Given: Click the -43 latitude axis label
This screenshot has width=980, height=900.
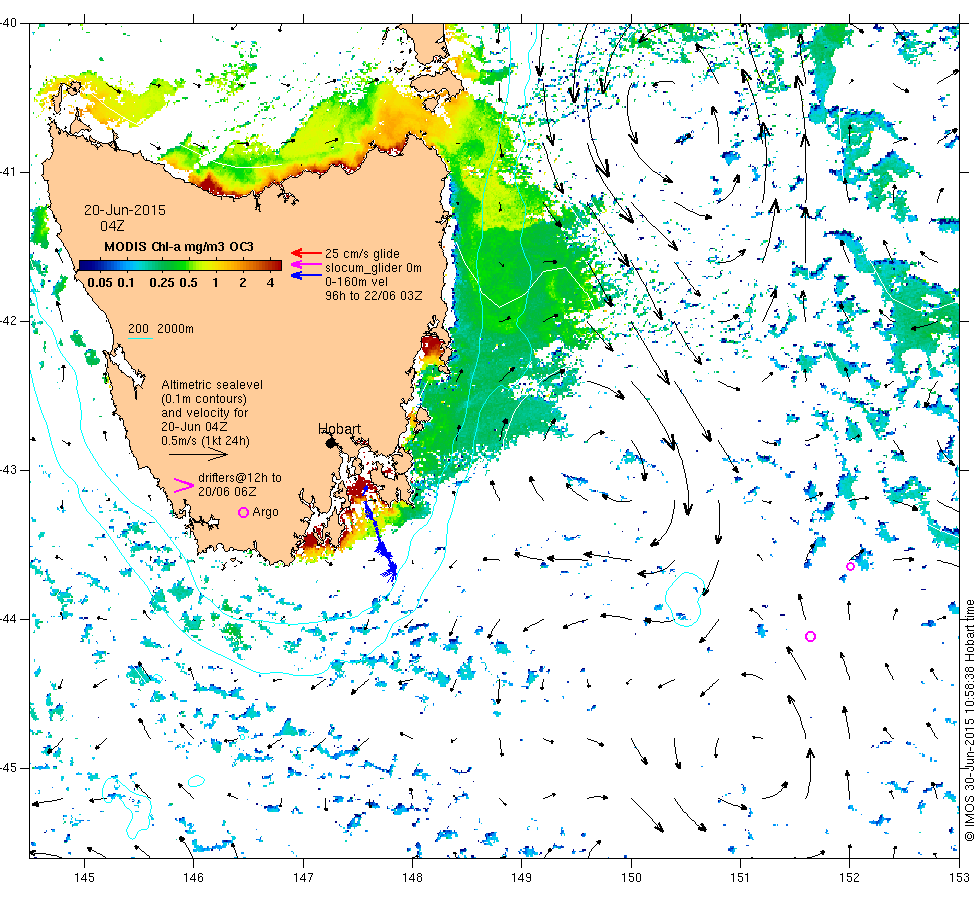Looking at the screenshot, I should pyautogui.click(x=9, y=469).
